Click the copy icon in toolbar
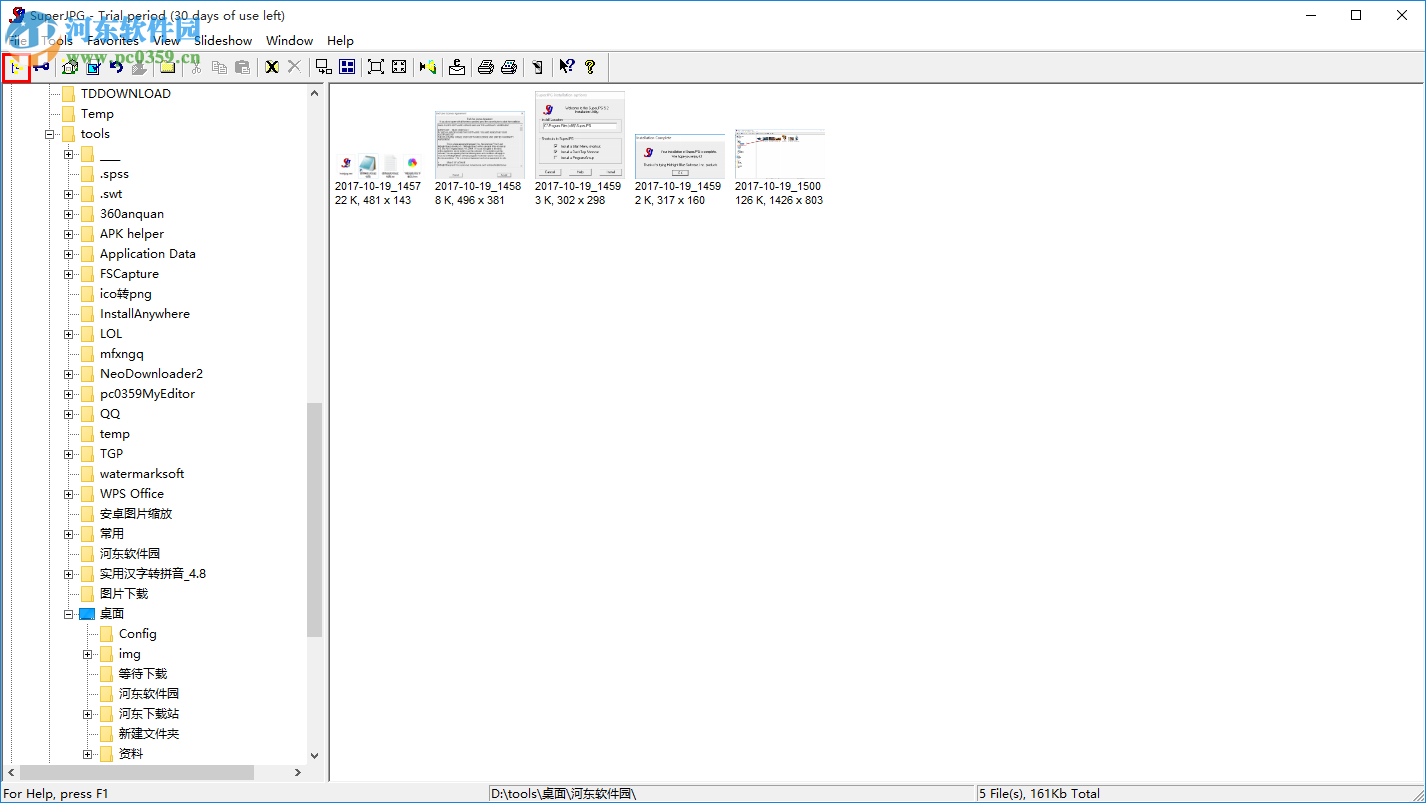The image size is (1426, 803). coord(219,67)
